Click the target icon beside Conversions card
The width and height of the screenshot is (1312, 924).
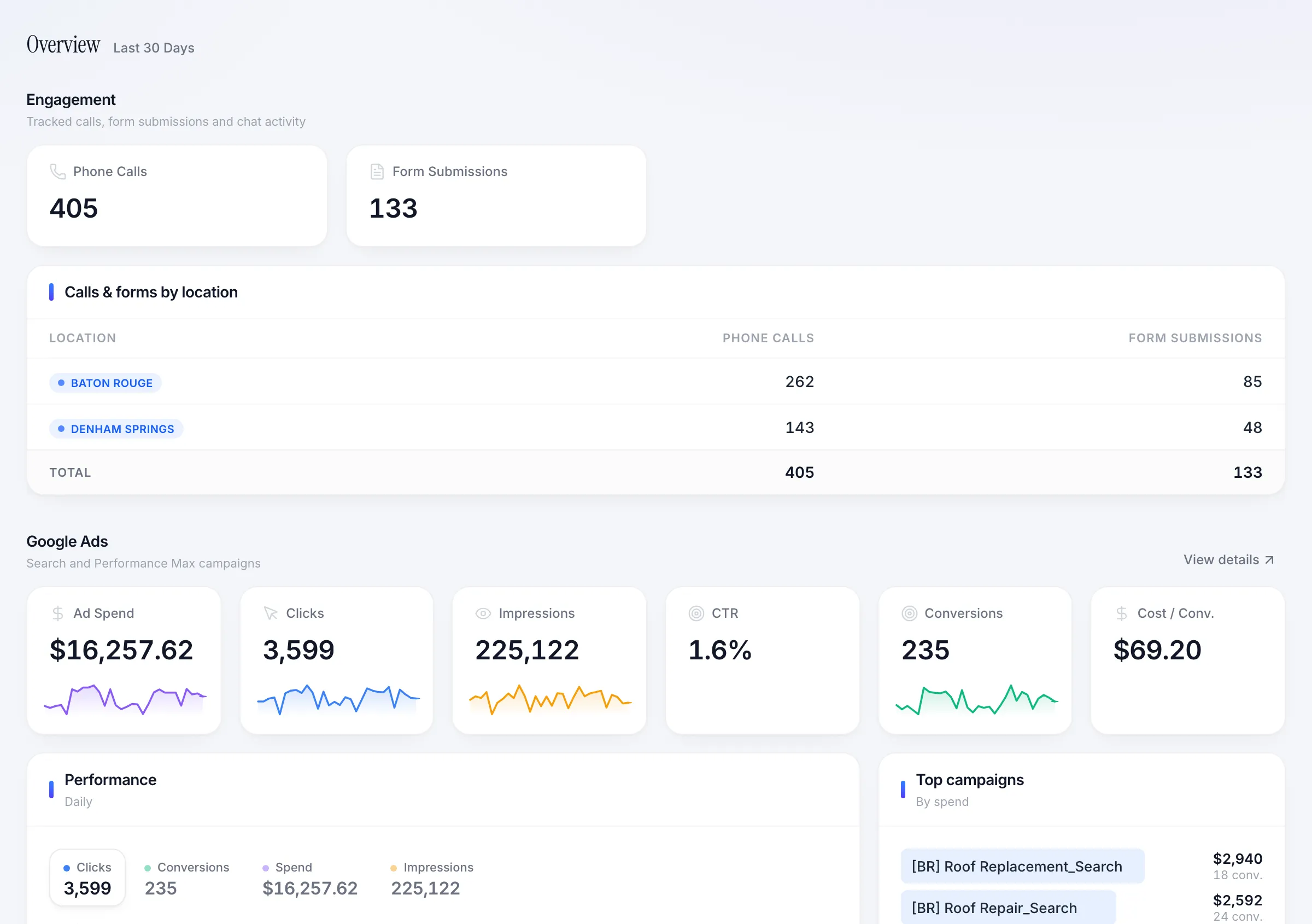tap(909, 613)
